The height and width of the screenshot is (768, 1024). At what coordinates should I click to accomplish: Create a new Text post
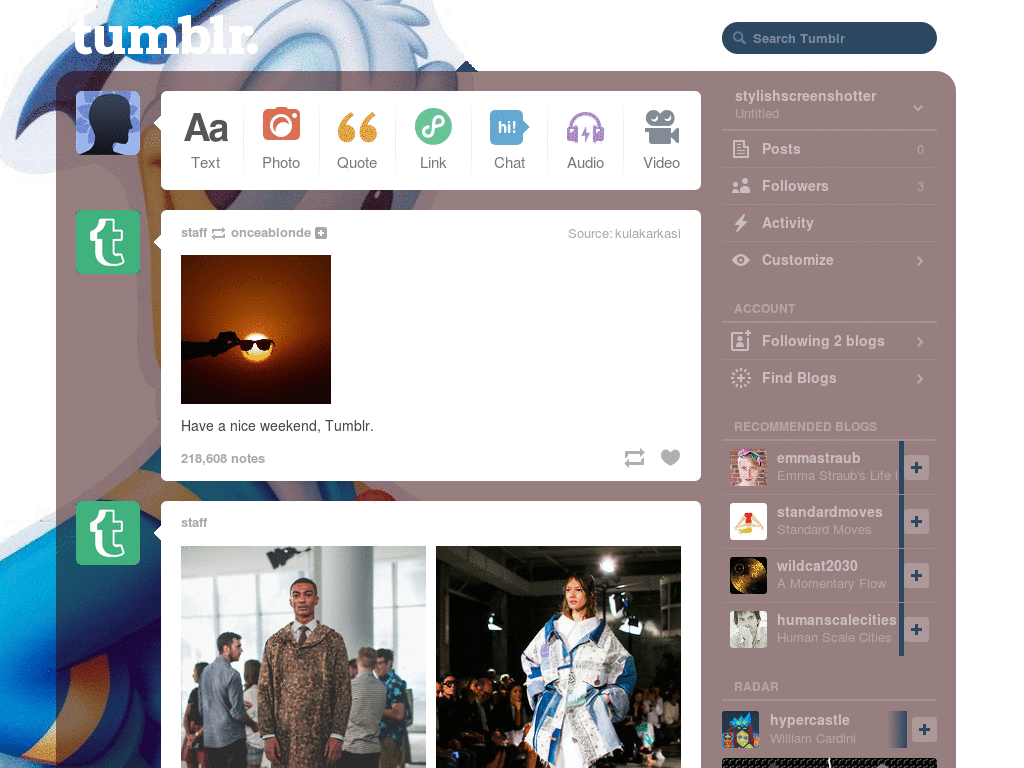pos(206,140)
